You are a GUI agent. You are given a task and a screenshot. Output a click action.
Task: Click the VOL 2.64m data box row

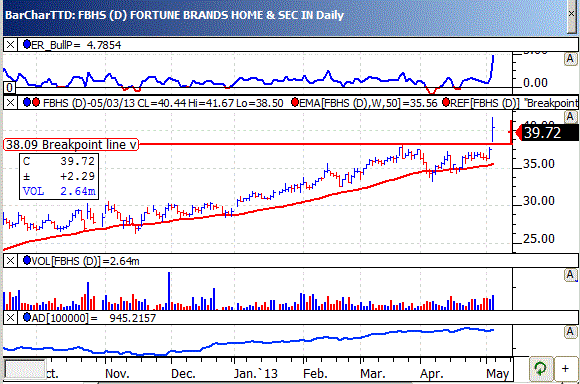[x=59, y=191]
